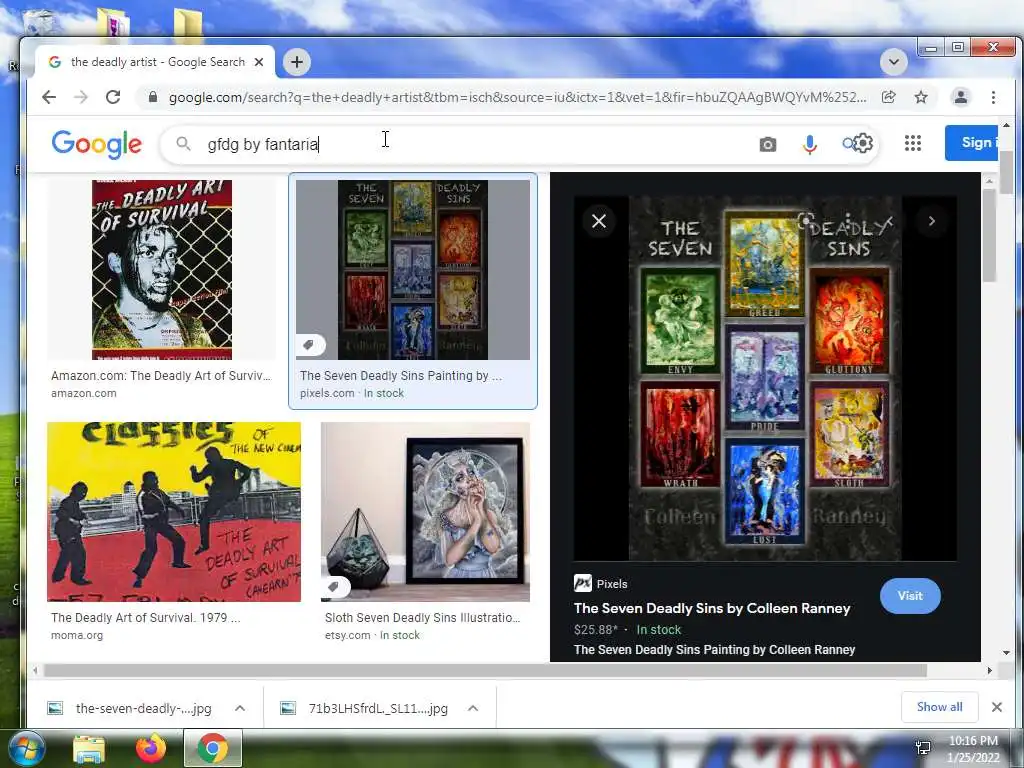Screen dimensions: 1024x768
Task: Open Deadly Art of Survival Amazon thumbnail
Action: click(162, 270)
